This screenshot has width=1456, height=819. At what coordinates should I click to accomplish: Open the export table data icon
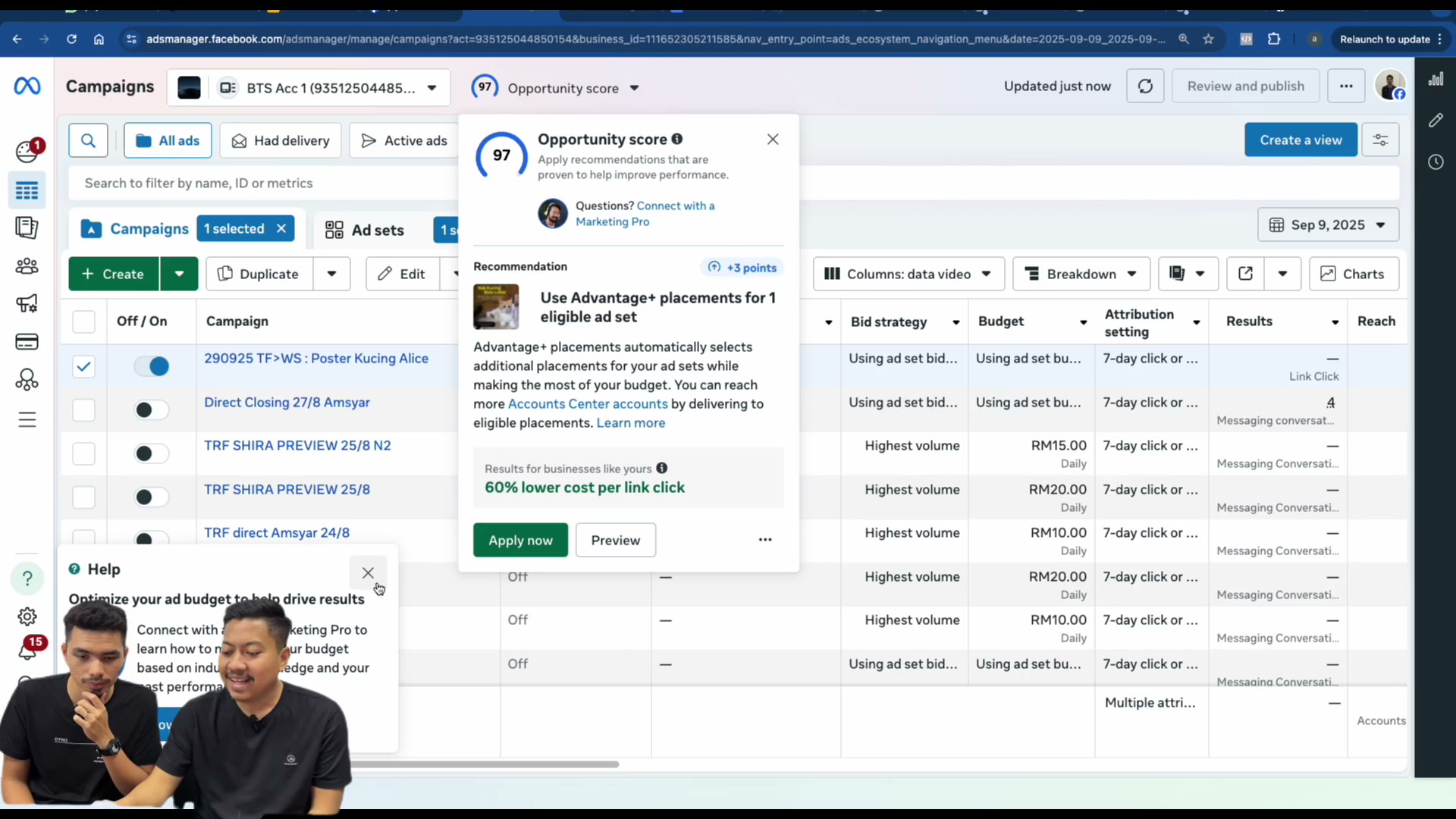(x=1245, y=274)
